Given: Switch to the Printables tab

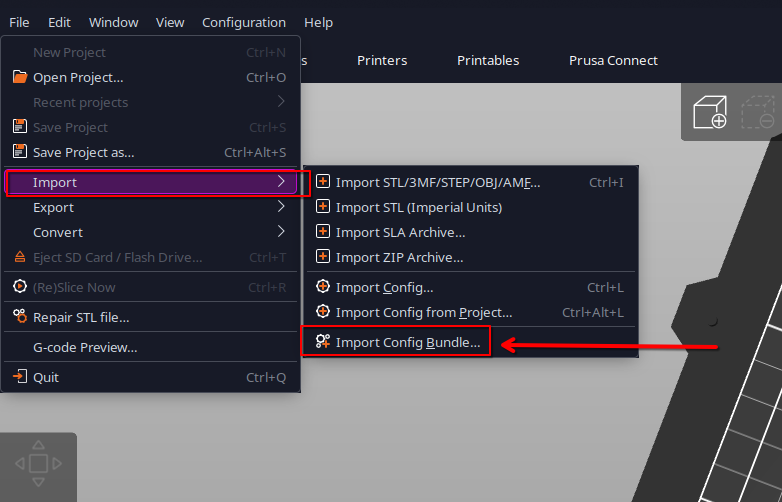Looking at the screenshot, I should coord(488,60).
